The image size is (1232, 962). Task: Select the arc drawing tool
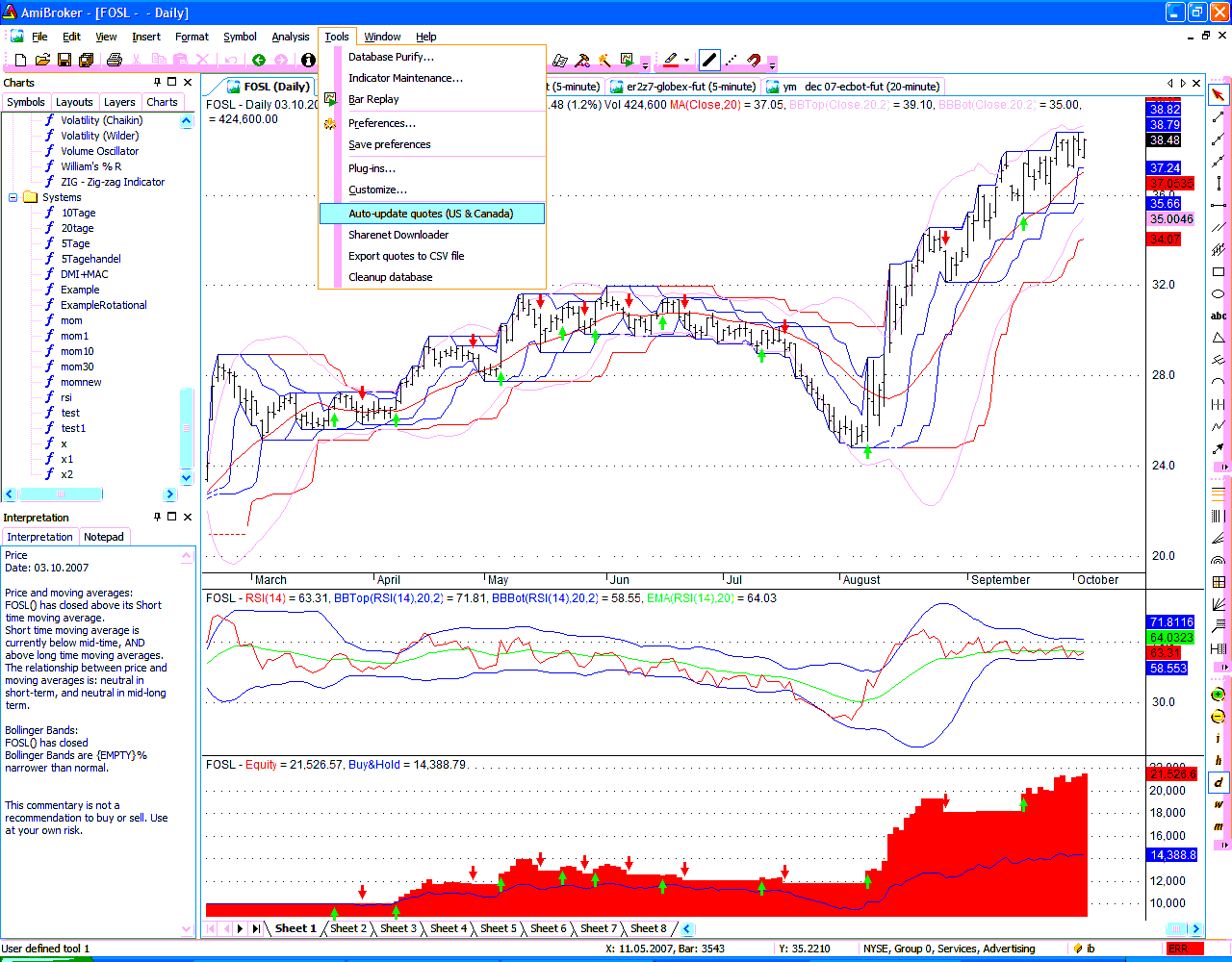tap(1219, 383)
